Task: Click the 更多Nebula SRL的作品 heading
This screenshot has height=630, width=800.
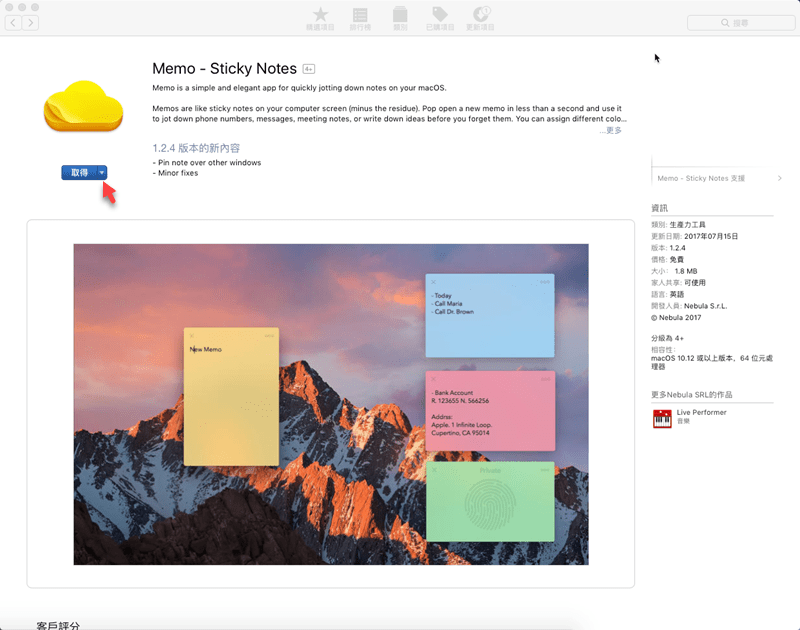Action: [691, 394]
